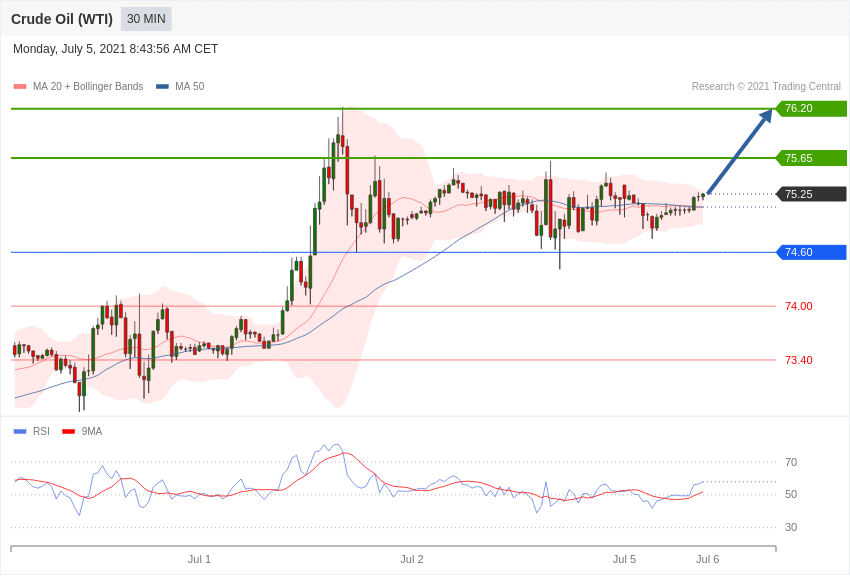Click the Jul 6 date axis label
The image size is (850, 576).
(707, 559)
